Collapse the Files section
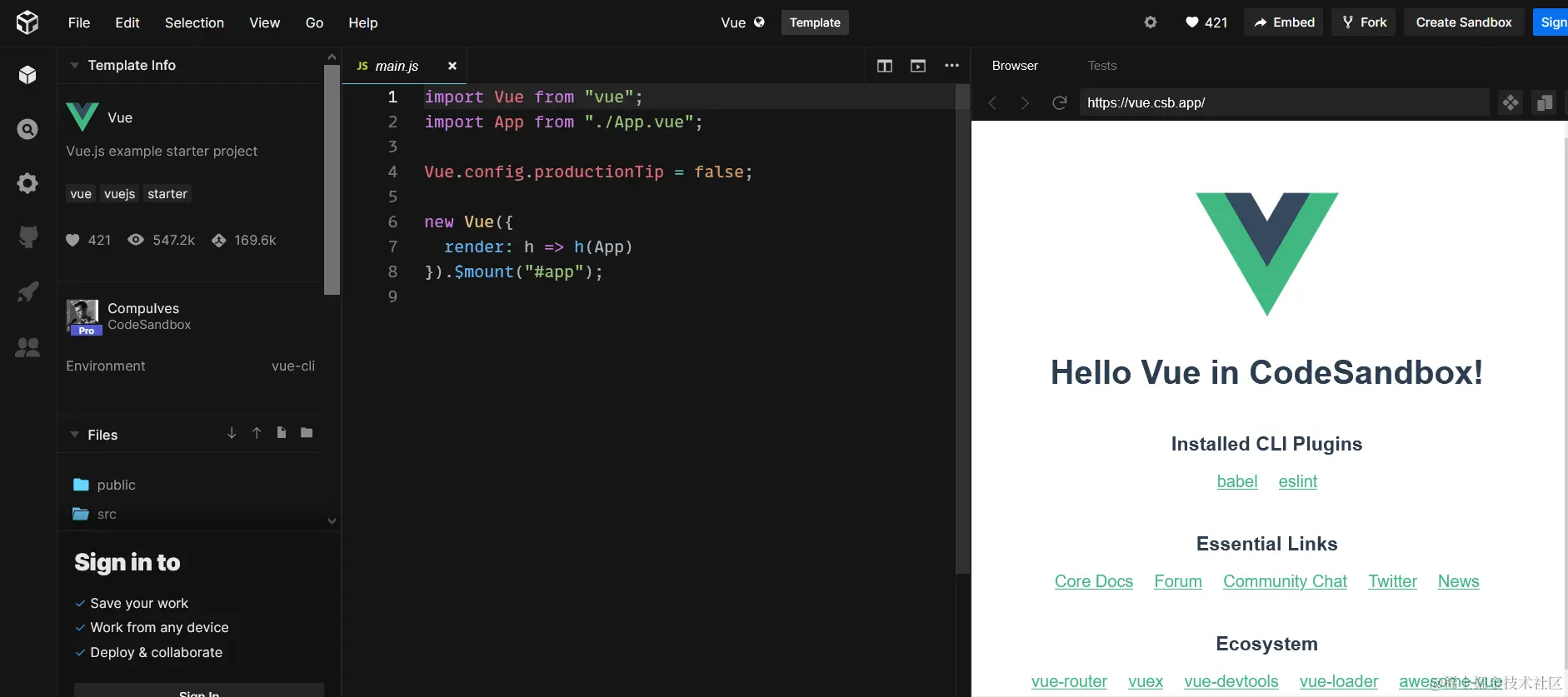1568x697 pixels. (x=74, y=435)
